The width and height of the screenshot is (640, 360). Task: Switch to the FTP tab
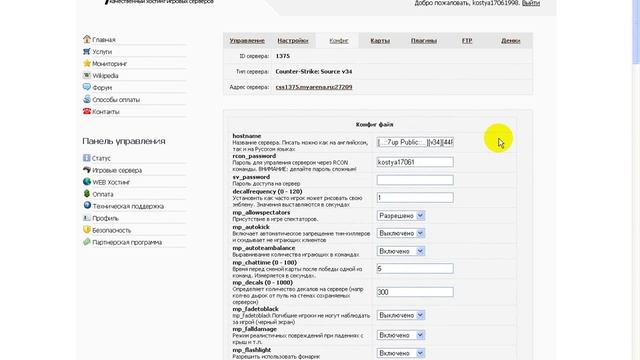467,41
